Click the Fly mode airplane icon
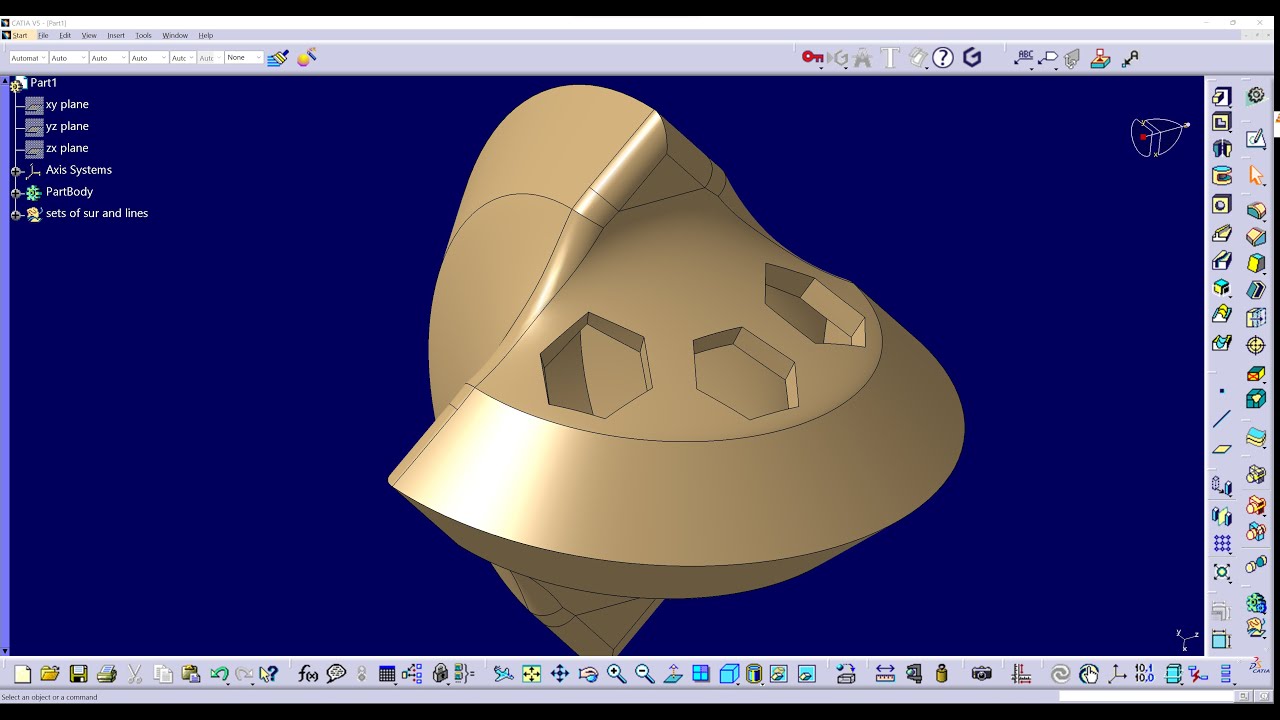Image resolution: width=1280 pixels, height=720 pixels. coord(503,674)
